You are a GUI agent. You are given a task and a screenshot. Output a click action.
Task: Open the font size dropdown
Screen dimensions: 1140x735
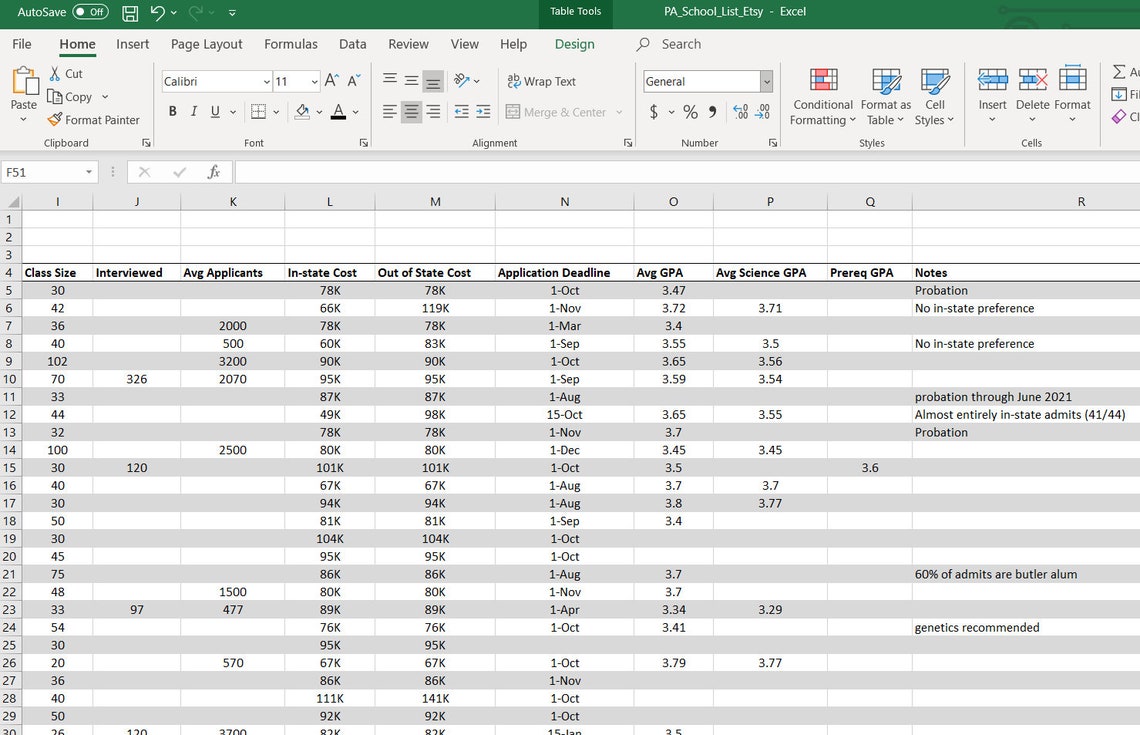point(313,81)
